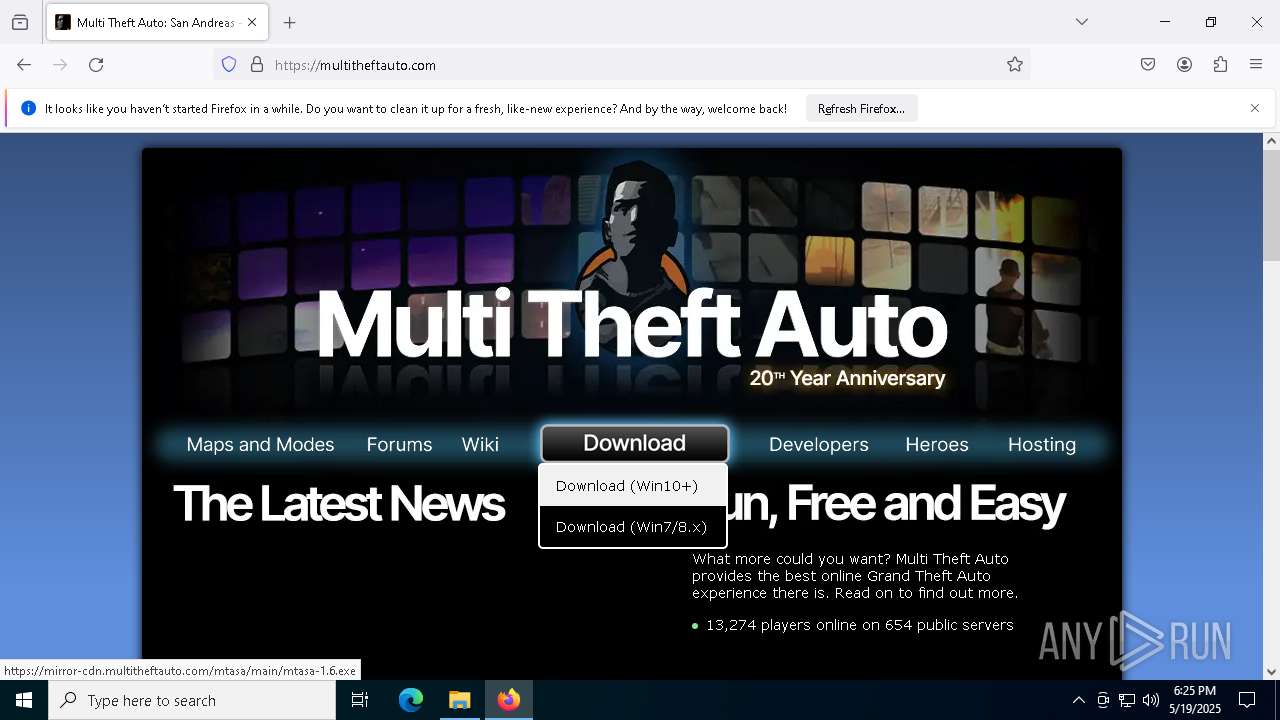The width and height of the screenshot is (1280, 720).
Task: Click '20TH Year Anniversary' text
Action: 847,378
